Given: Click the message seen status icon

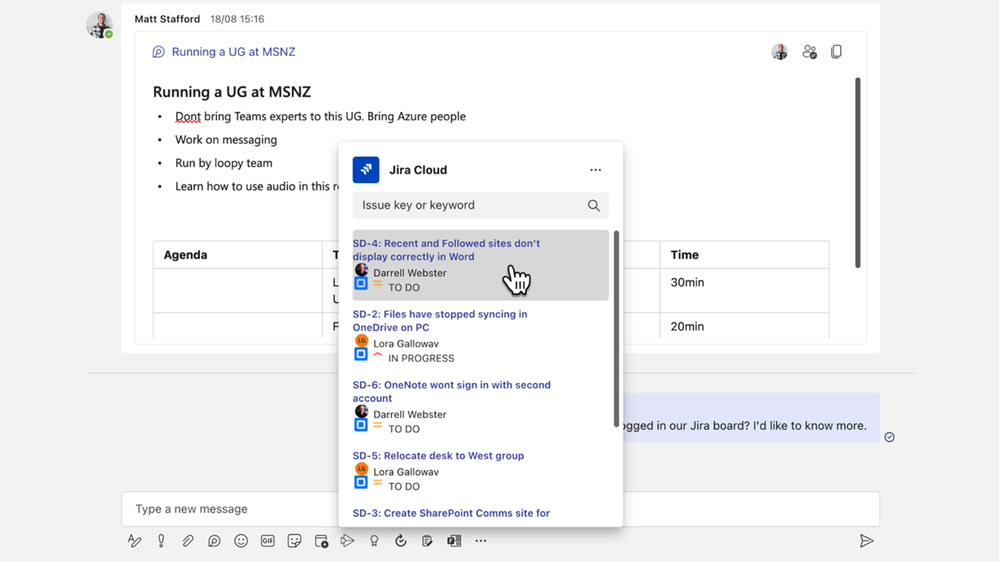Looking at the screenshot, I should pyautogui.click(x=889, y=437).
